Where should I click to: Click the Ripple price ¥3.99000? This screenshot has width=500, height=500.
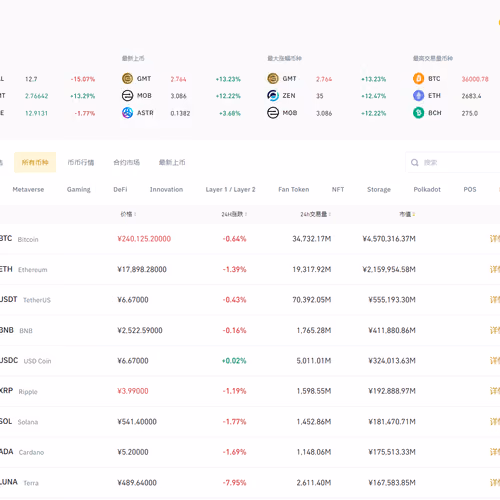[133, 391]
